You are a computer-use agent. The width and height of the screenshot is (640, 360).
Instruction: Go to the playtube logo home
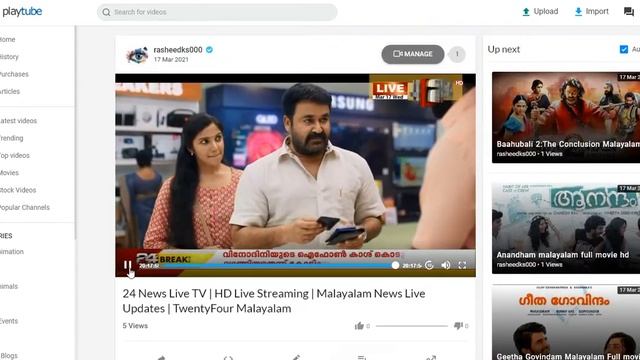tap(22, 11)
